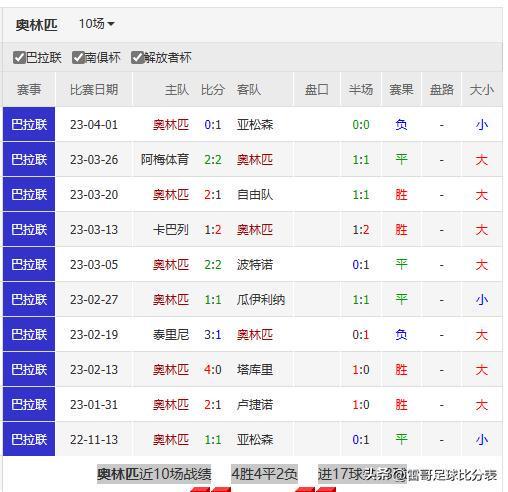508x492 pixels.
Task: Open away team 自由队
Action: [x=255, y=195]
